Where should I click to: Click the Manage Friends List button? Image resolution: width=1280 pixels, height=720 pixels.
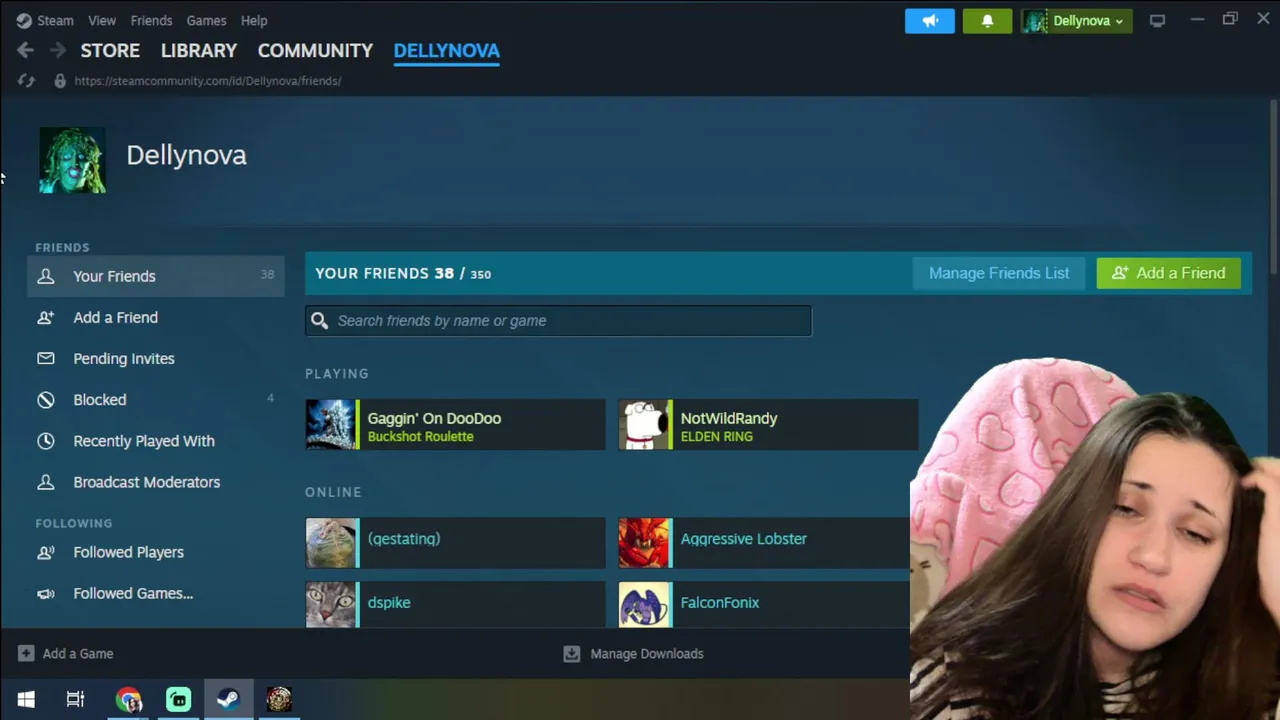coord(999,273)
